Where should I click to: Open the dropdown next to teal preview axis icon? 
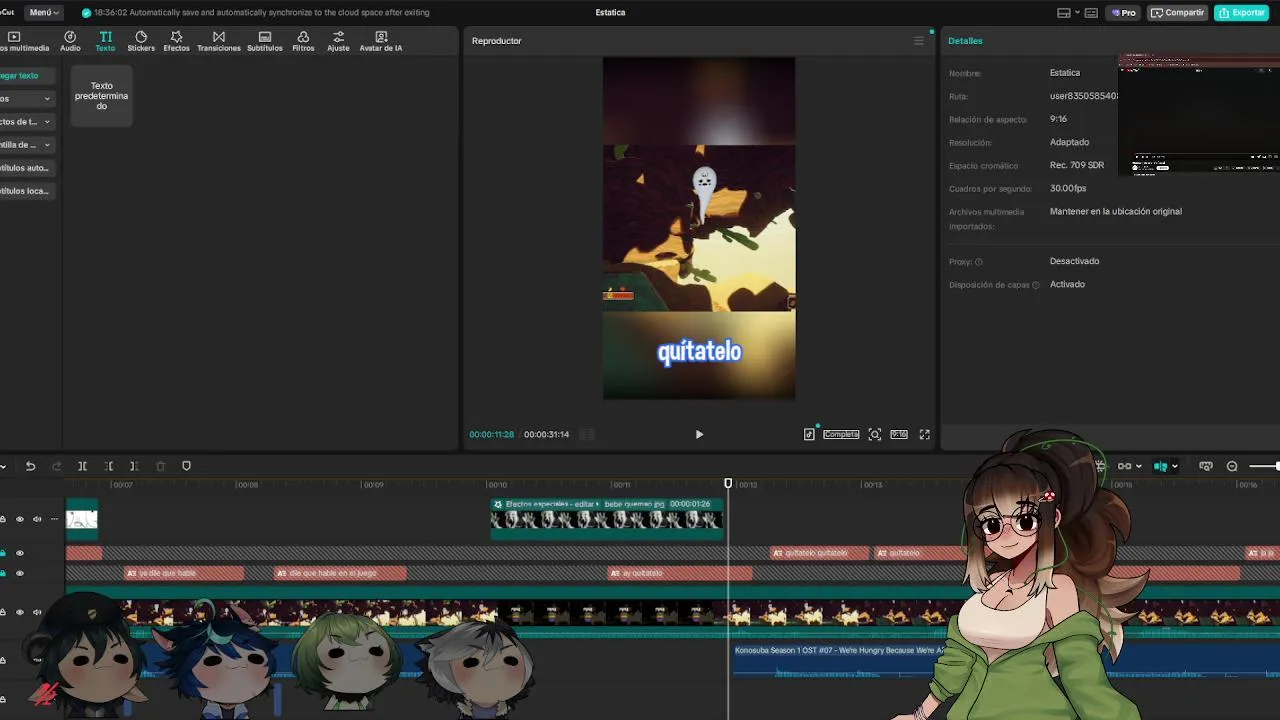click(1174, 466)
